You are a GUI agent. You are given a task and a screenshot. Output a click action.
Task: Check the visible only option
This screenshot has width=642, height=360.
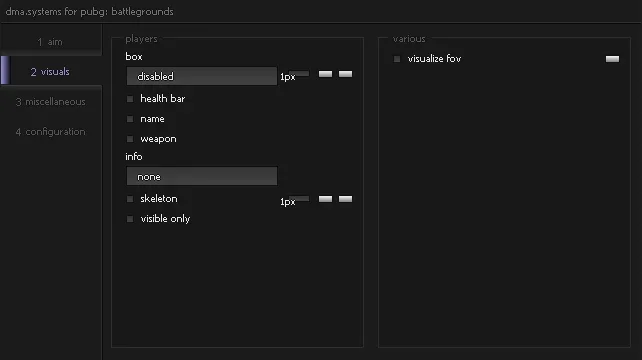tap(130, 219)
